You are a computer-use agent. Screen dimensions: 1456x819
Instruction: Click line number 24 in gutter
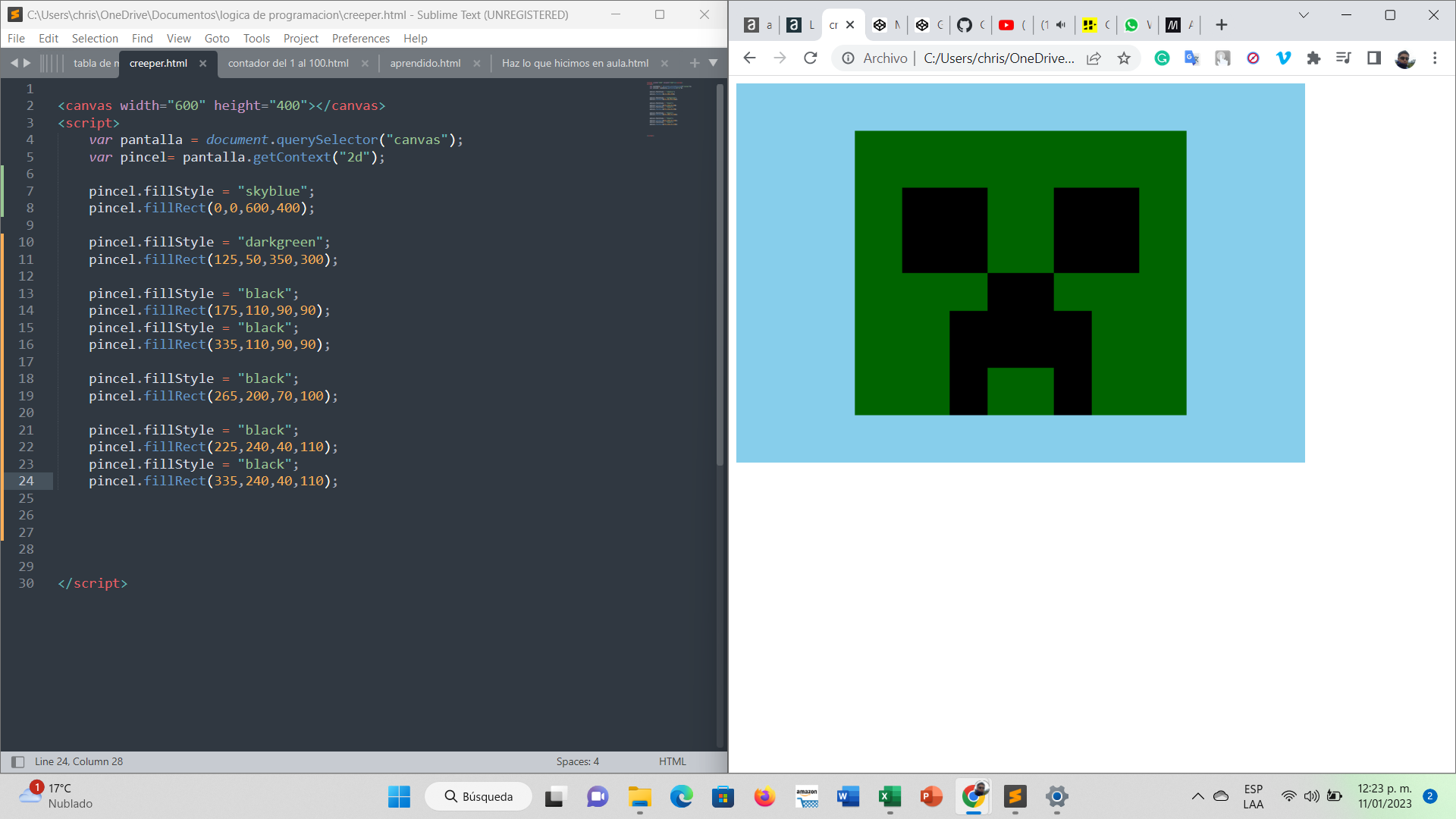coord(26,481)
